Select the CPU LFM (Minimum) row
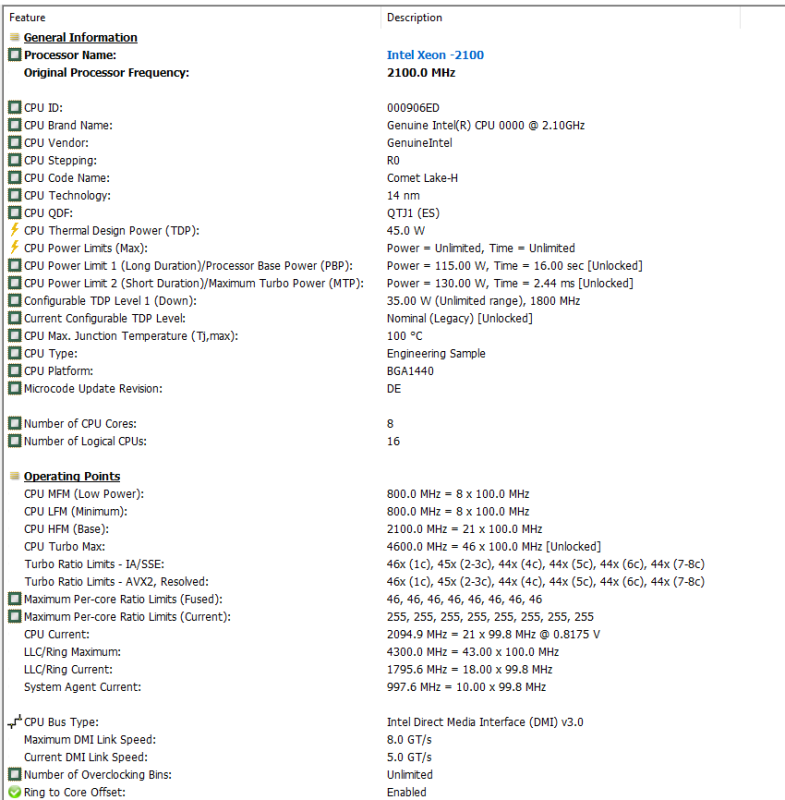785x800 pixels. (x=393, y=511)
